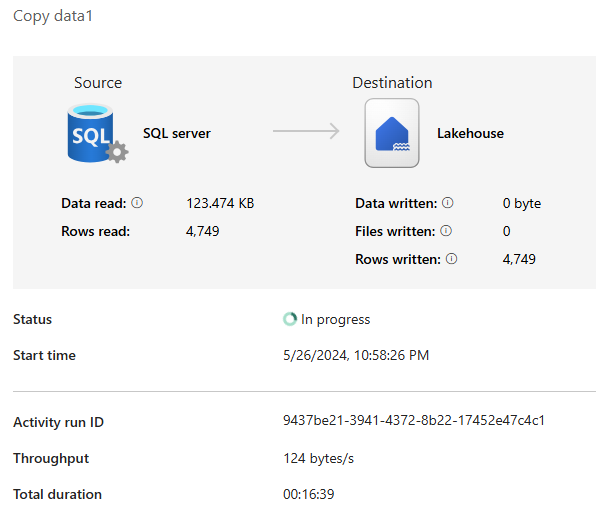Click the Start time label
The height and width of the screenshot is (508, 596).
coord(44,355)
